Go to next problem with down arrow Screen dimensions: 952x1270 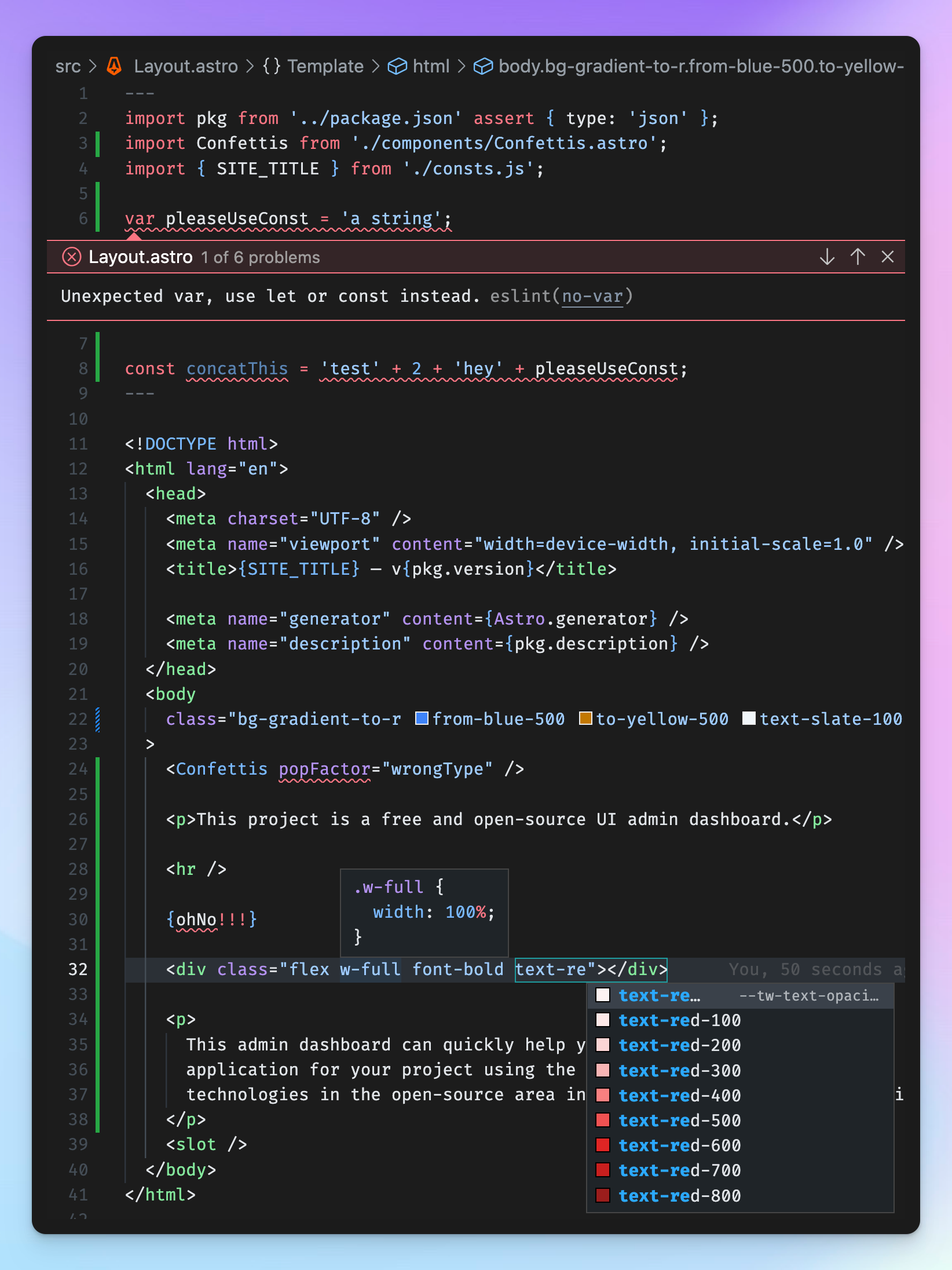coord(827,257)
